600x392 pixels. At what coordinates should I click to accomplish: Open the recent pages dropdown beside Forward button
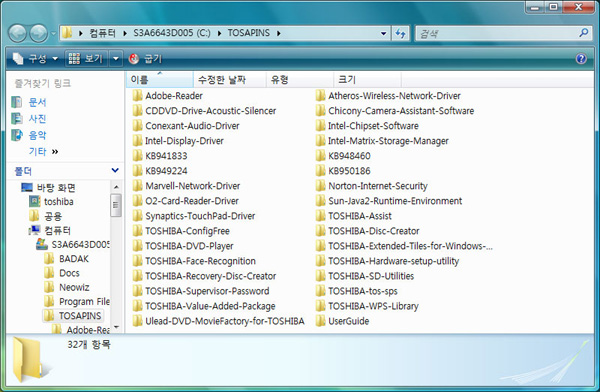click(x=54, y=33)
